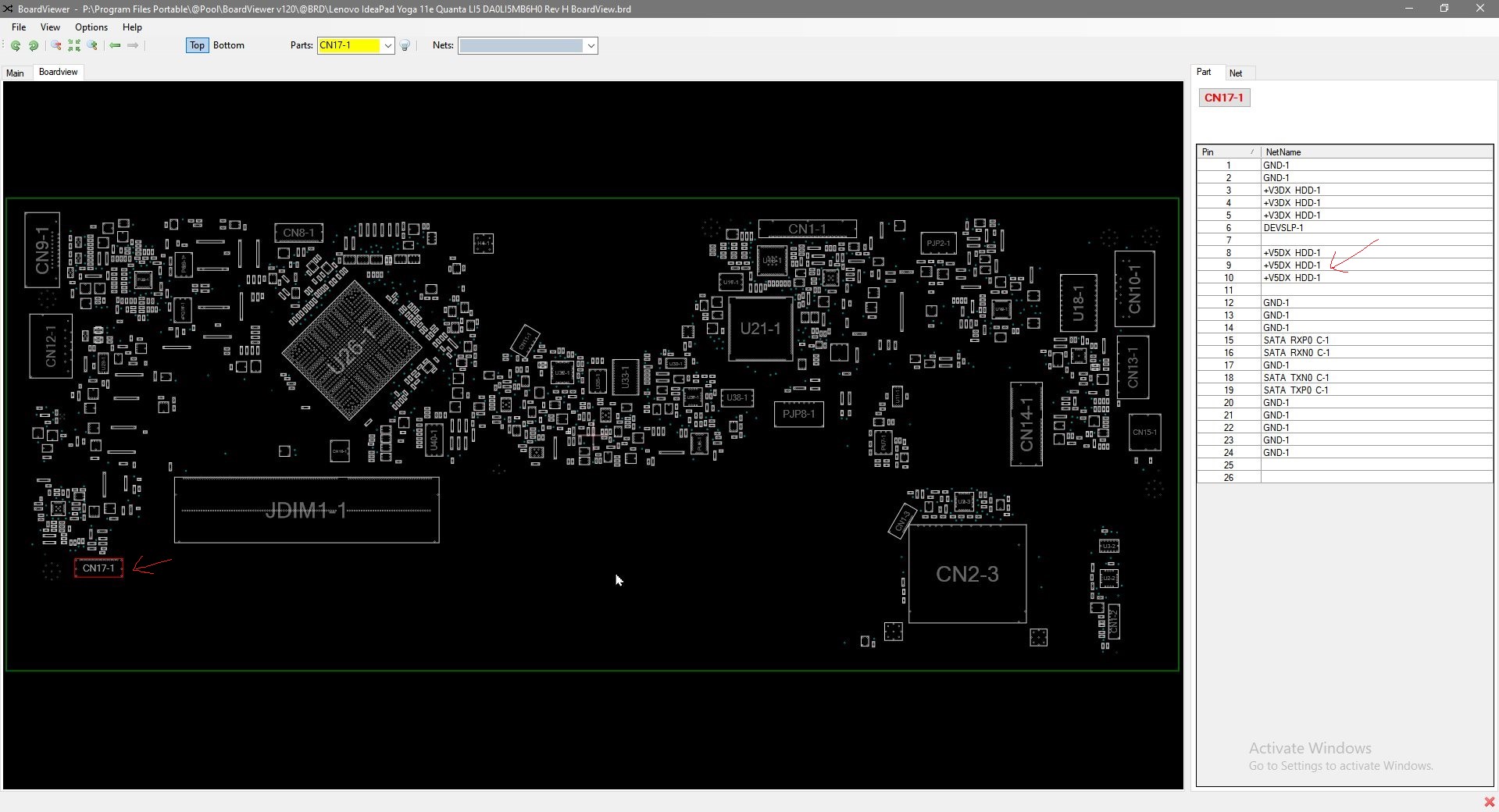
Task: Minimize the BoardViewer window
Action: pyautogui.click(x=1409, y=9)
